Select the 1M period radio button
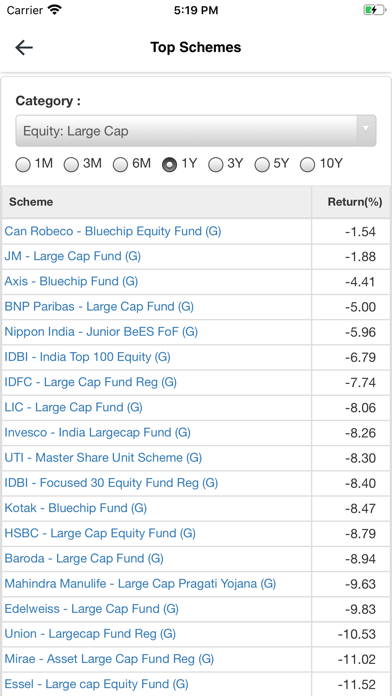The width and height of the screenshot is (392, 696). tap(23, 165)
